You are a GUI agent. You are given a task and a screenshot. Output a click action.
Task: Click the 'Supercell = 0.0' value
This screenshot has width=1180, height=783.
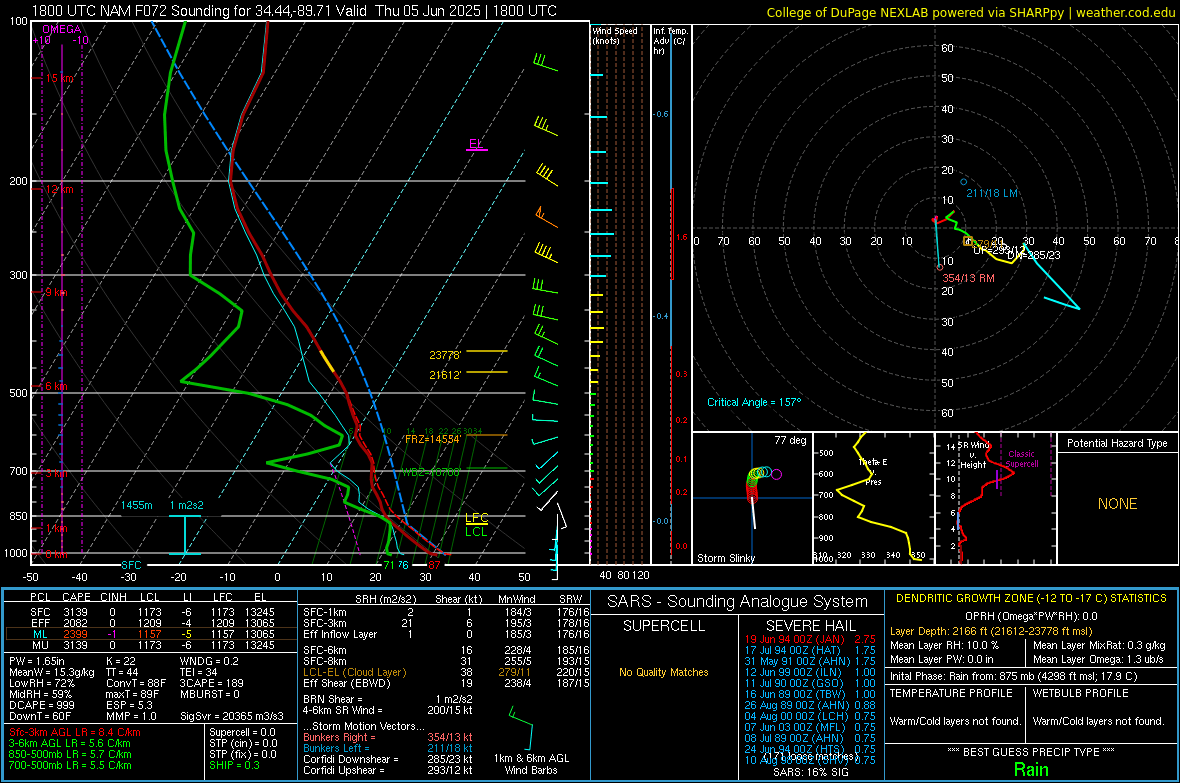tap(242, 733)
